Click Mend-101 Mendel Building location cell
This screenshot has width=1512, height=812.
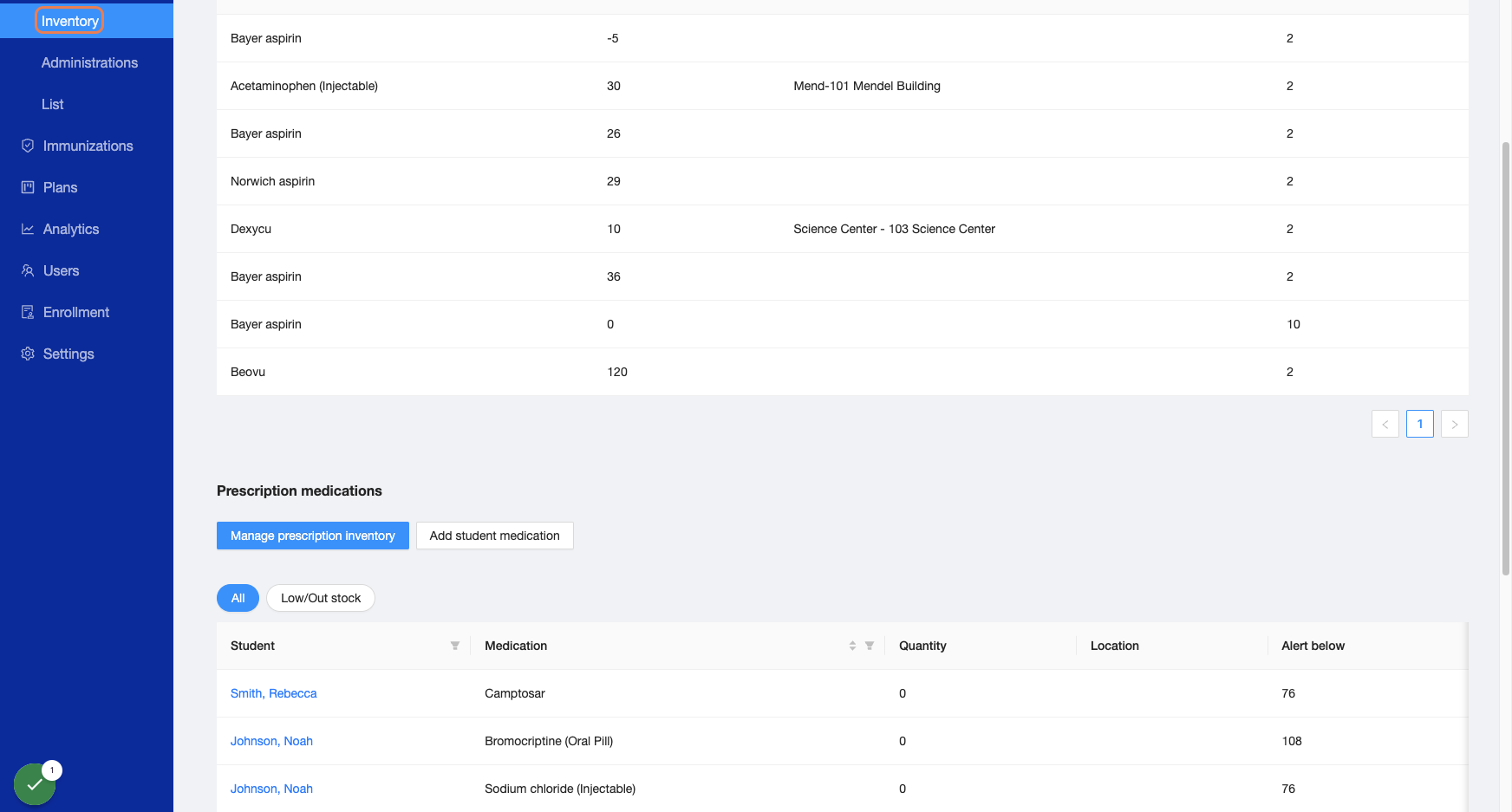(867, 86)
